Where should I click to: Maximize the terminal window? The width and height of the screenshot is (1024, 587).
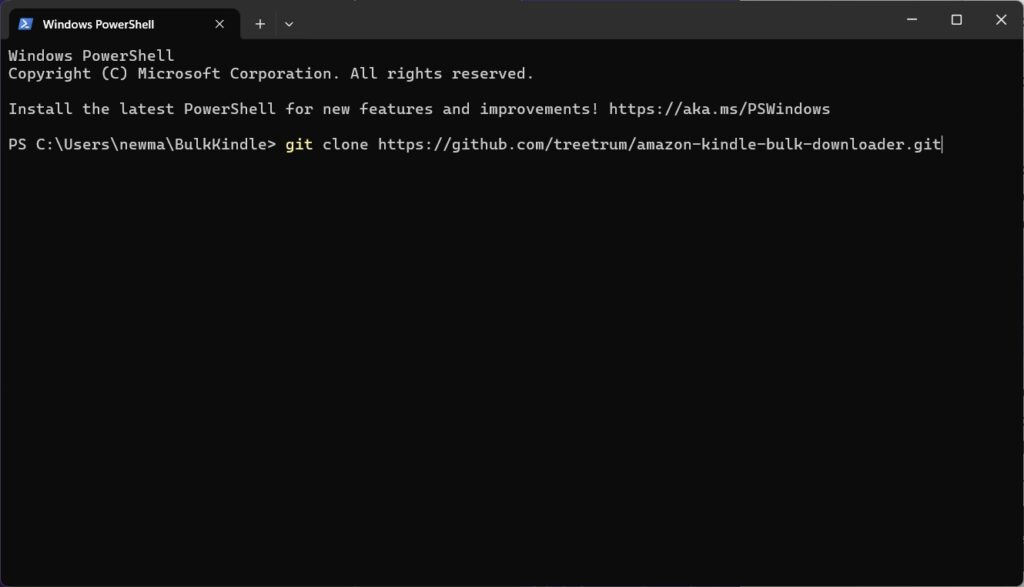coord(956,19)
